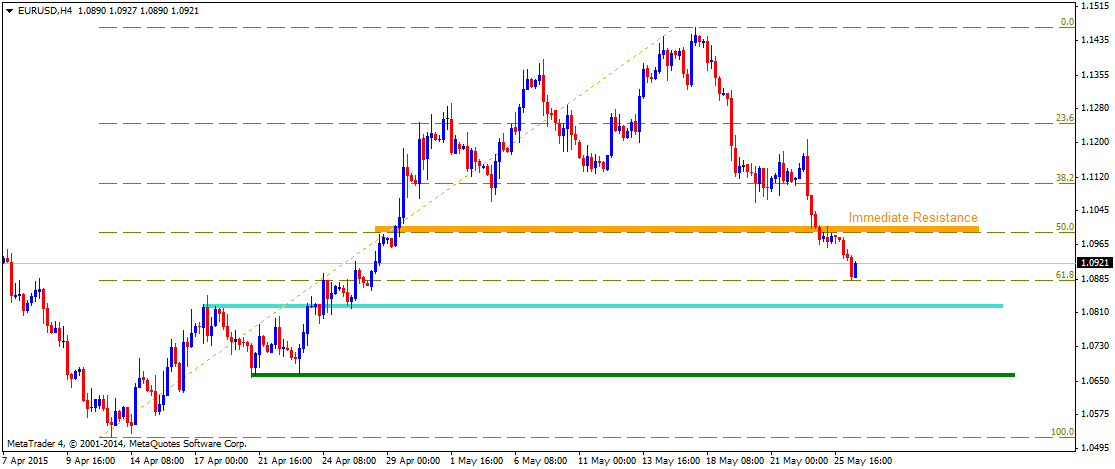1115x469 pixels.
Task: Click the 23.6 Fibonacci level label
Action: point(1065,118)
